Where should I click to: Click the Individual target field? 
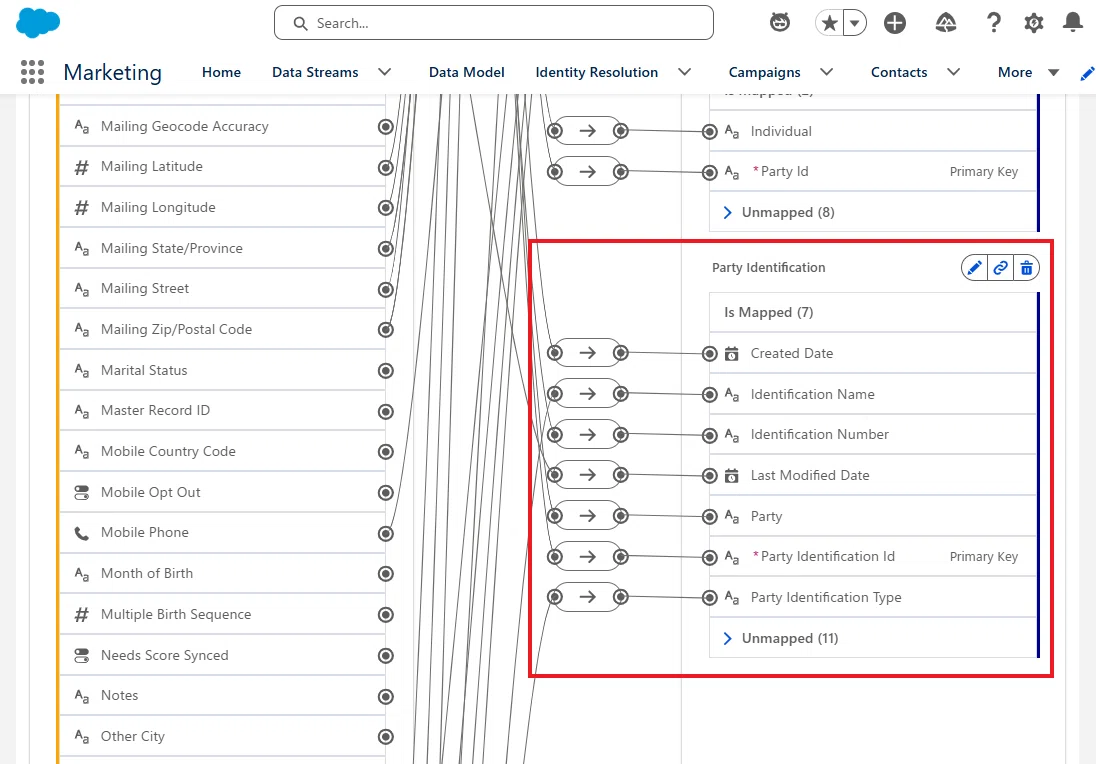coord(873,131)
